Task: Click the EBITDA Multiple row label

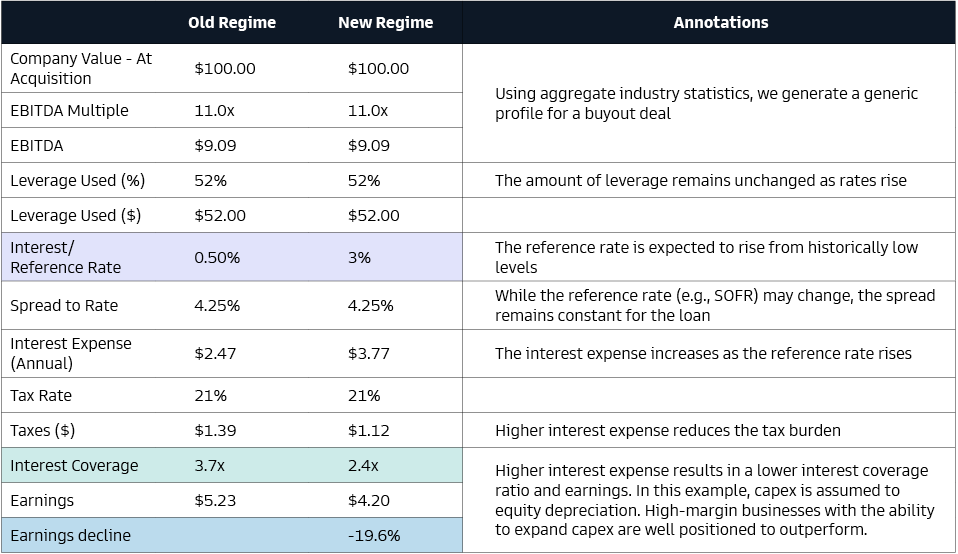Action: 69,111
